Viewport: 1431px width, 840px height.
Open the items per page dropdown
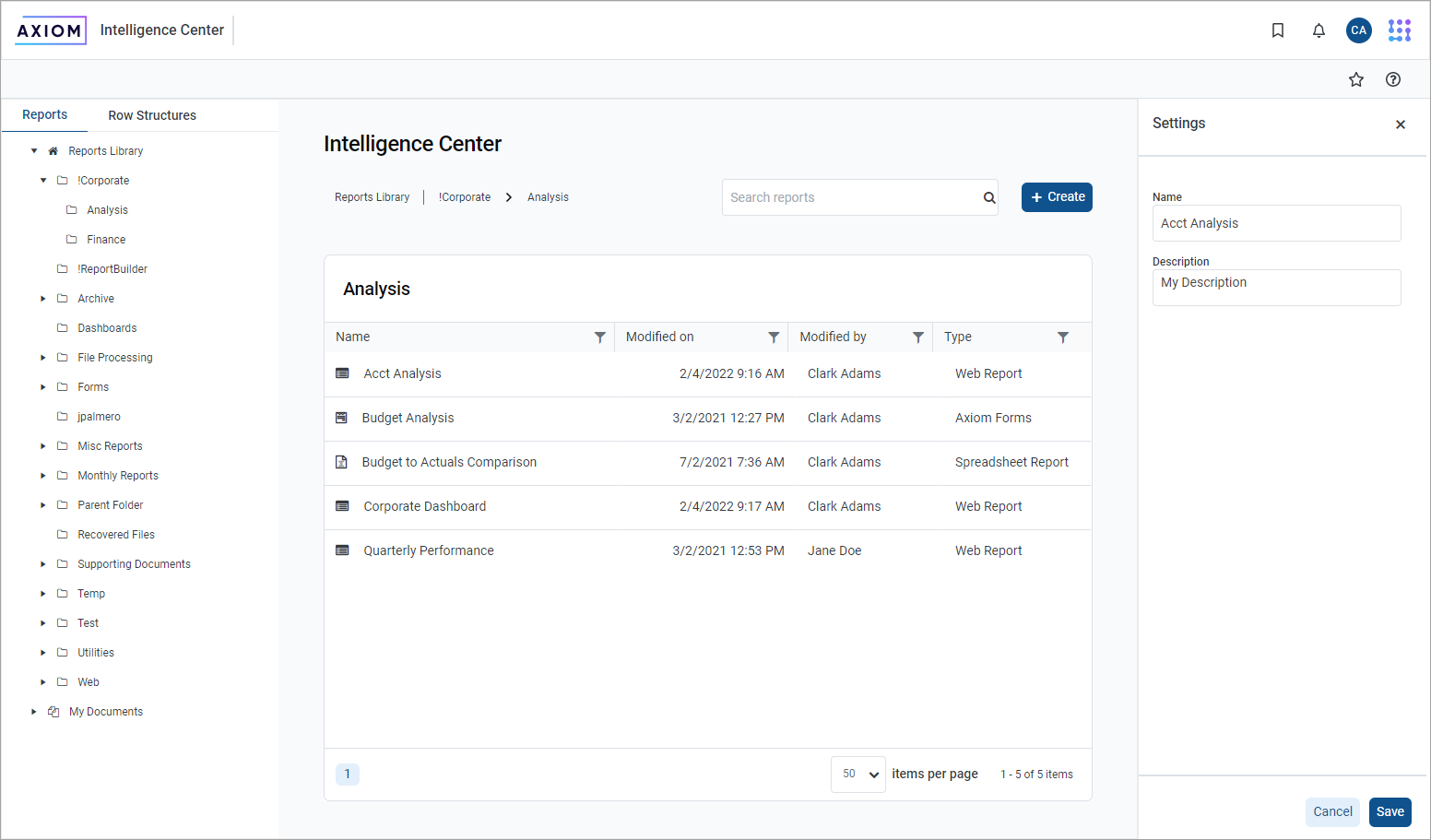(x=858, y=775)
